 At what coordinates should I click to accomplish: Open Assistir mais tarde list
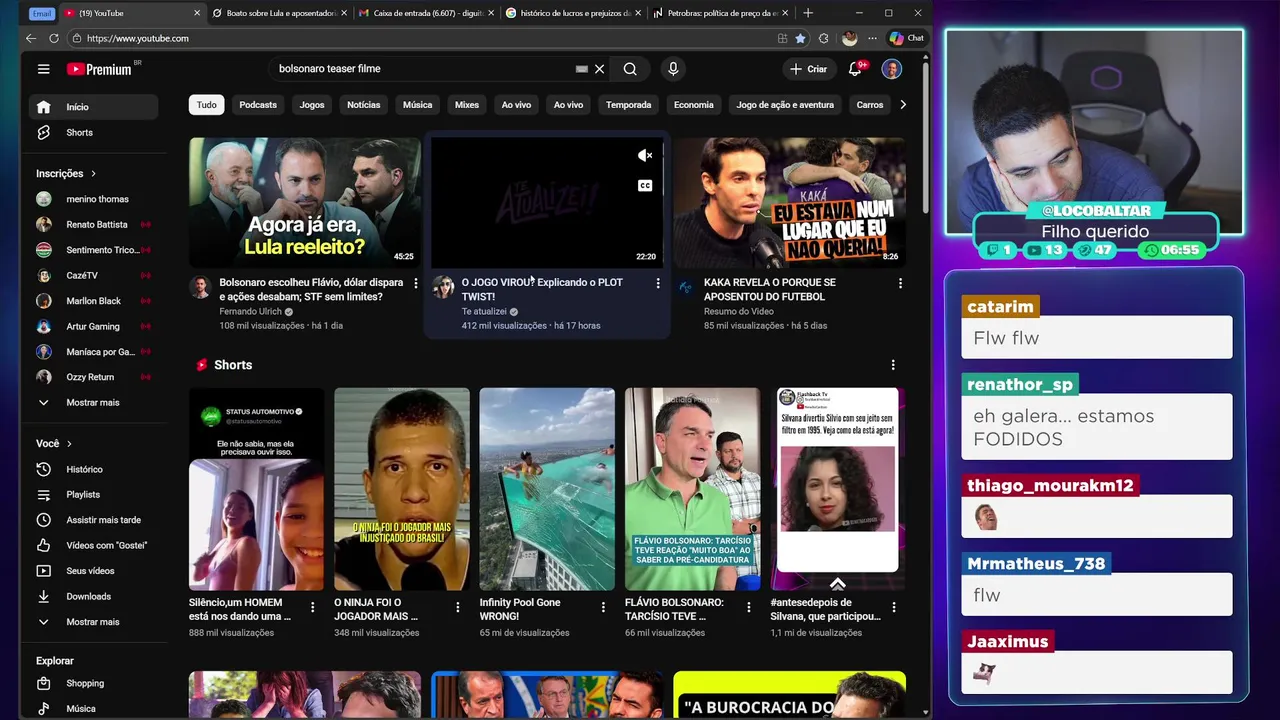[92, 520]
